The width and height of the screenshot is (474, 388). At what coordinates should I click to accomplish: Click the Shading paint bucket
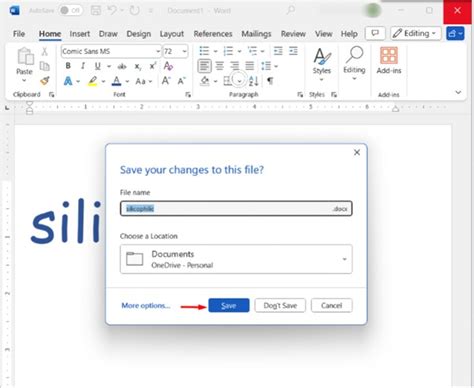click(205, 81)
